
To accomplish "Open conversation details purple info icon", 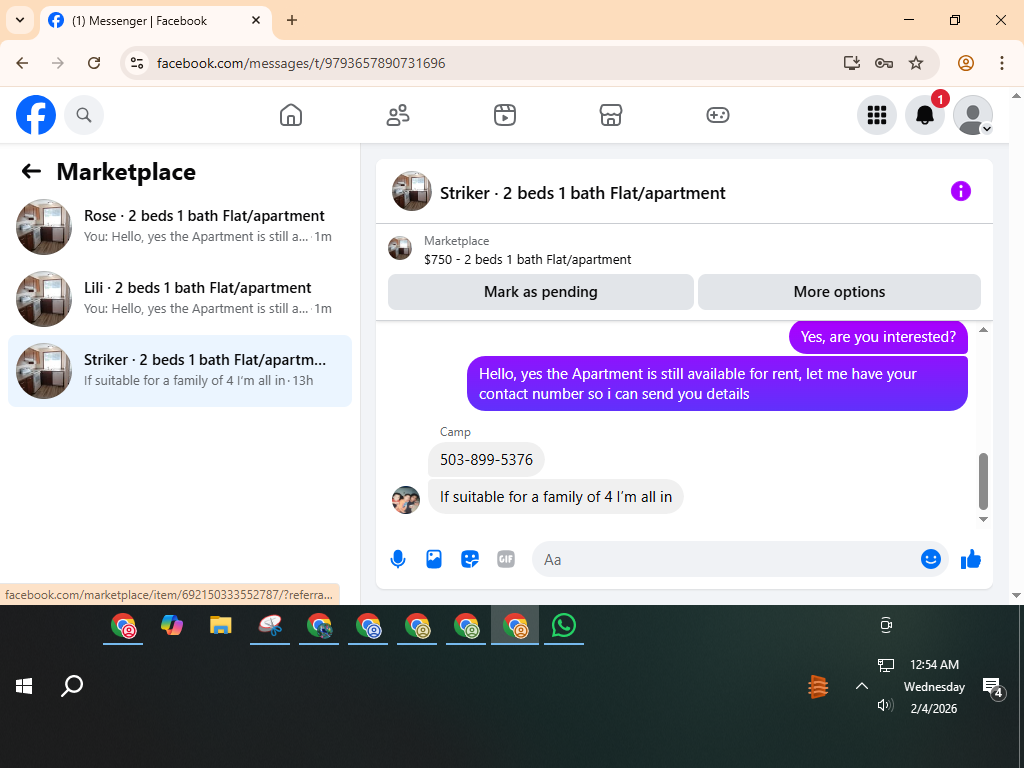I will [x=961, y=191].
